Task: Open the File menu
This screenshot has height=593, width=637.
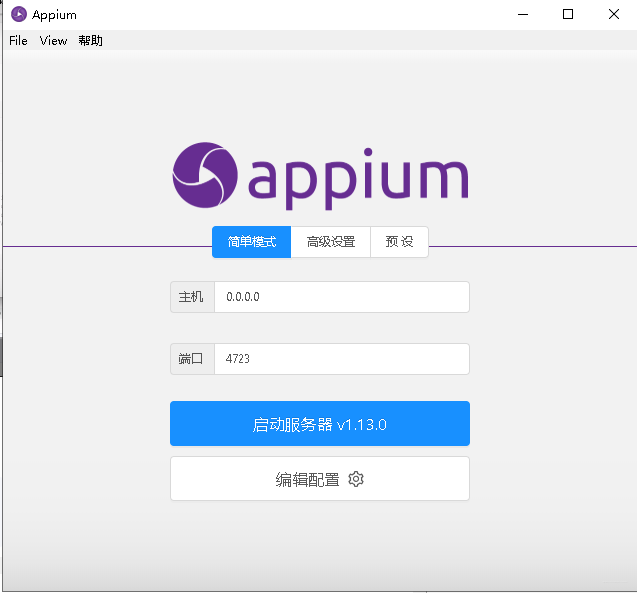Action: [18, 41]
